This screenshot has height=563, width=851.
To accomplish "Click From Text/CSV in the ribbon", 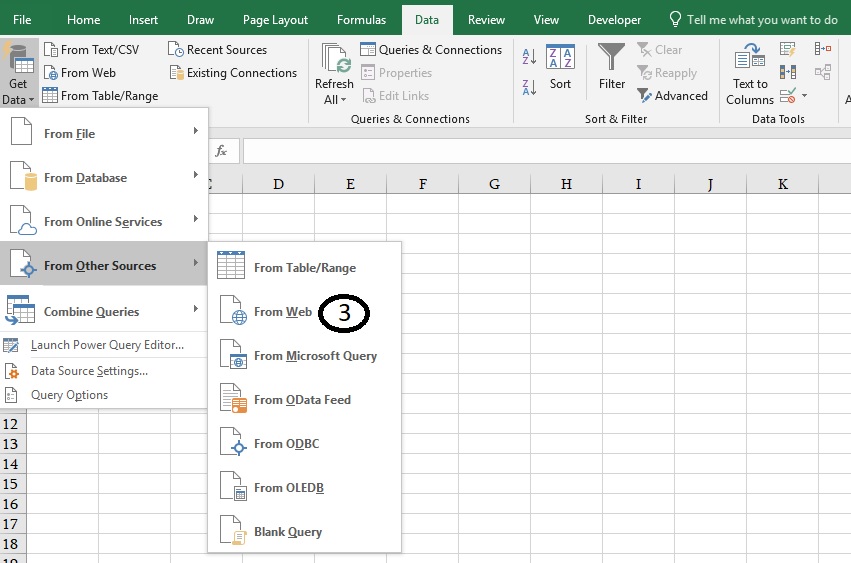I will [x=92, y=49].
